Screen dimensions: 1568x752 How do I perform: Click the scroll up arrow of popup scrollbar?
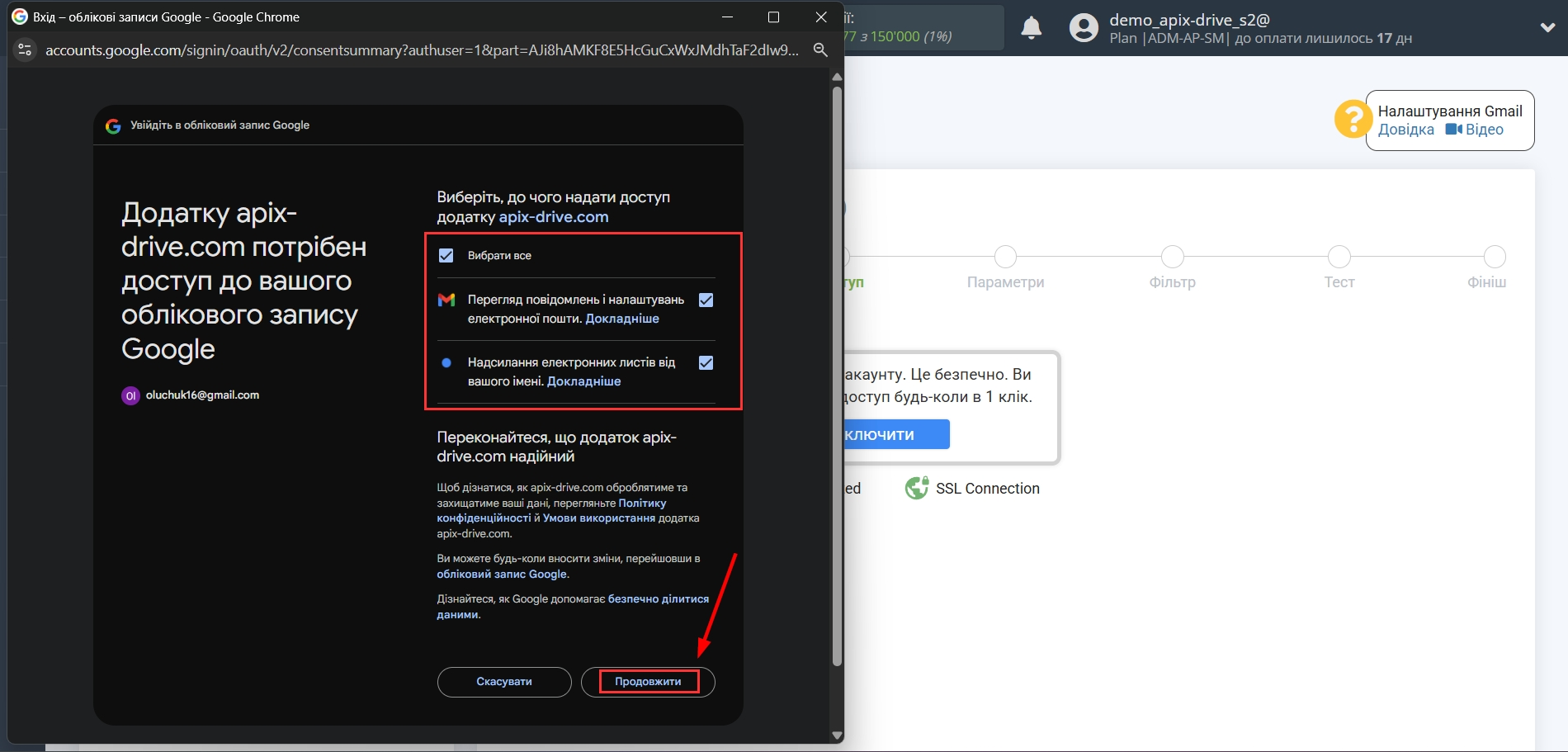click(837, 77)
